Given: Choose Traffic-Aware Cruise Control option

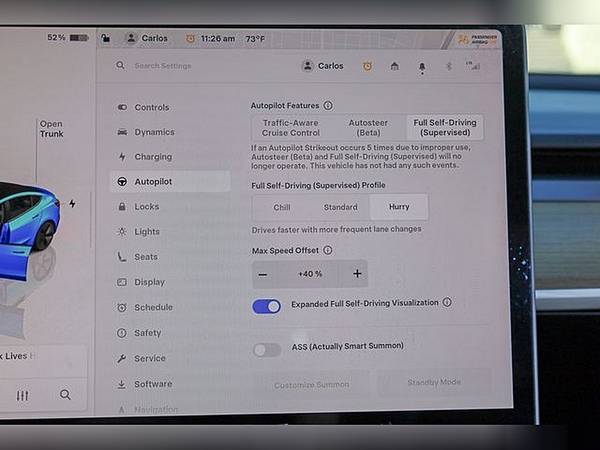Looking at the screenshot, I should pos(291,127).
